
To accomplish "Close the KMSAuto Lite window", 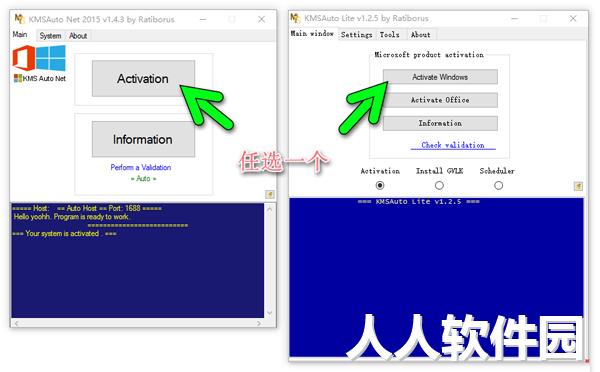I will [573, 18].
